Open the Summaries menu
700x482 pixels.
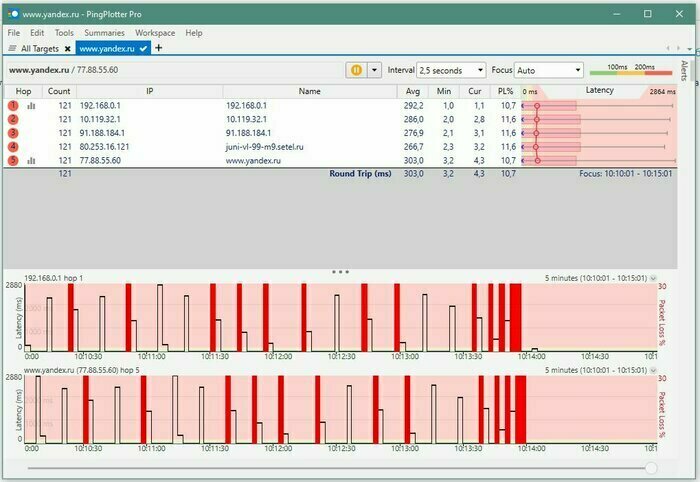pos(104,33)
